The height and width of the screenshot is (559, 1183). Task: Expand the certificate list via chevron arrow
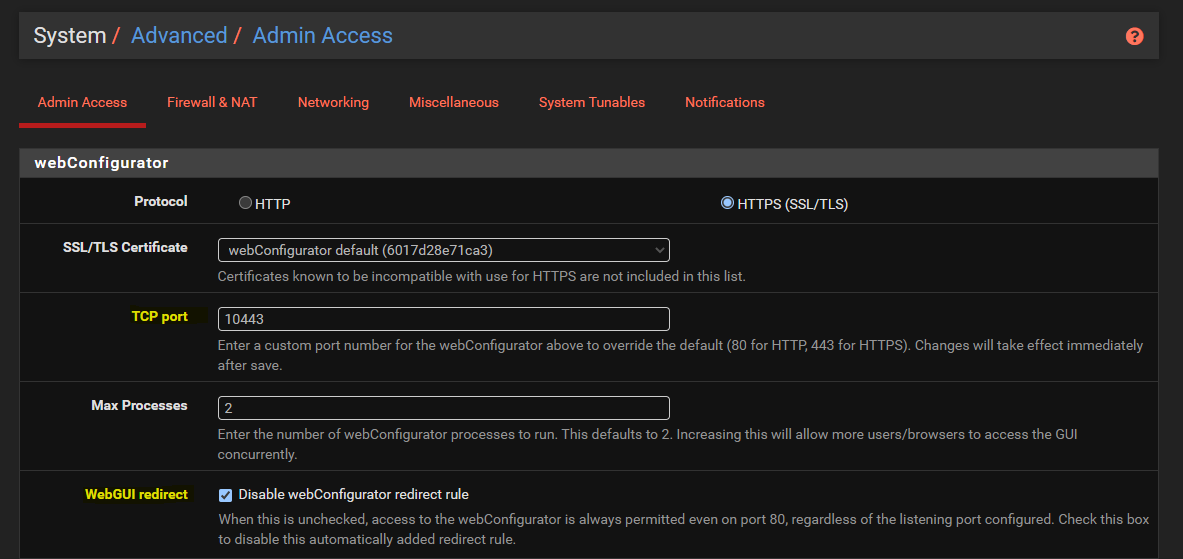[659, 250]
